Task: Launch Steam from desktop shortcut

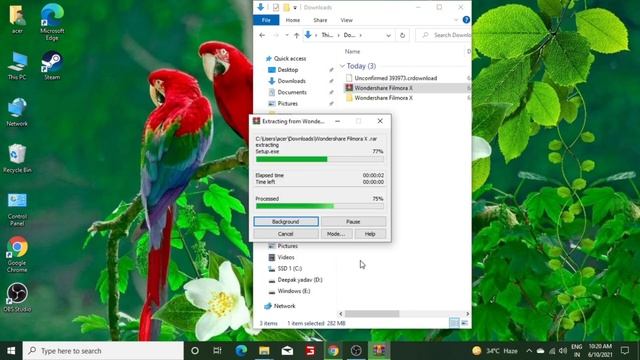Action: 52,65
